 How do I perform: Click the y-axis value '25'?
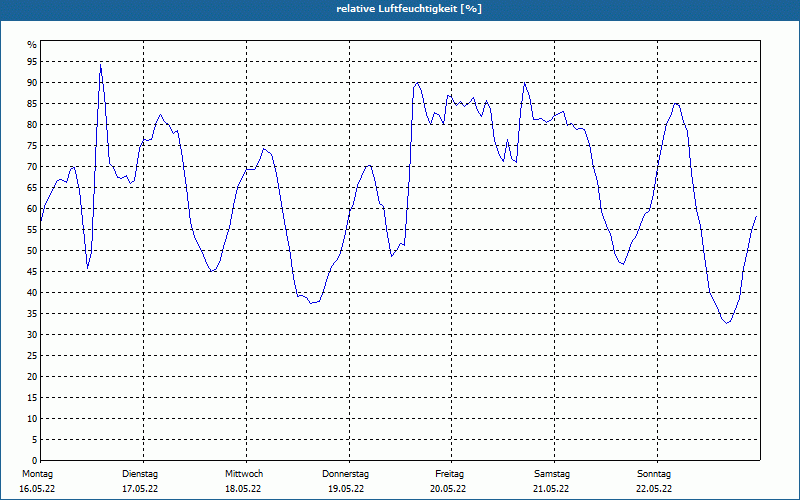click(32, 356)
